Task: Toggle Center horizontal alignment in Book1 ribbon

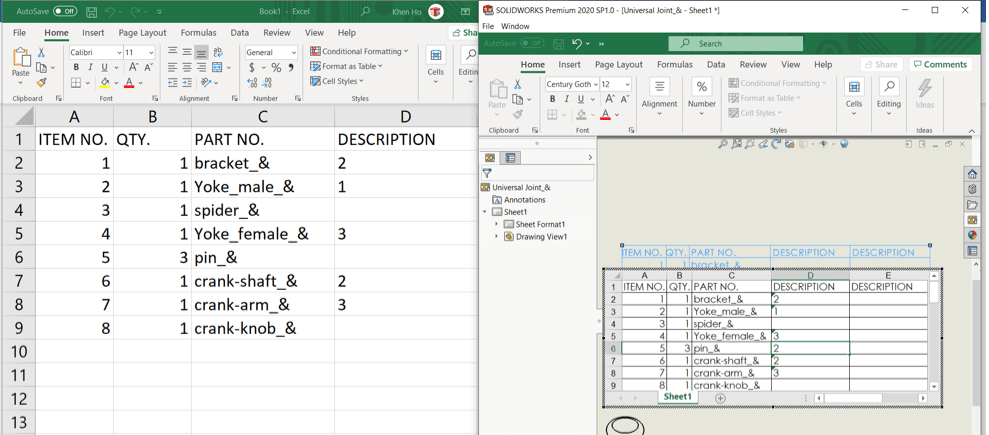Action: click(187, 67)
